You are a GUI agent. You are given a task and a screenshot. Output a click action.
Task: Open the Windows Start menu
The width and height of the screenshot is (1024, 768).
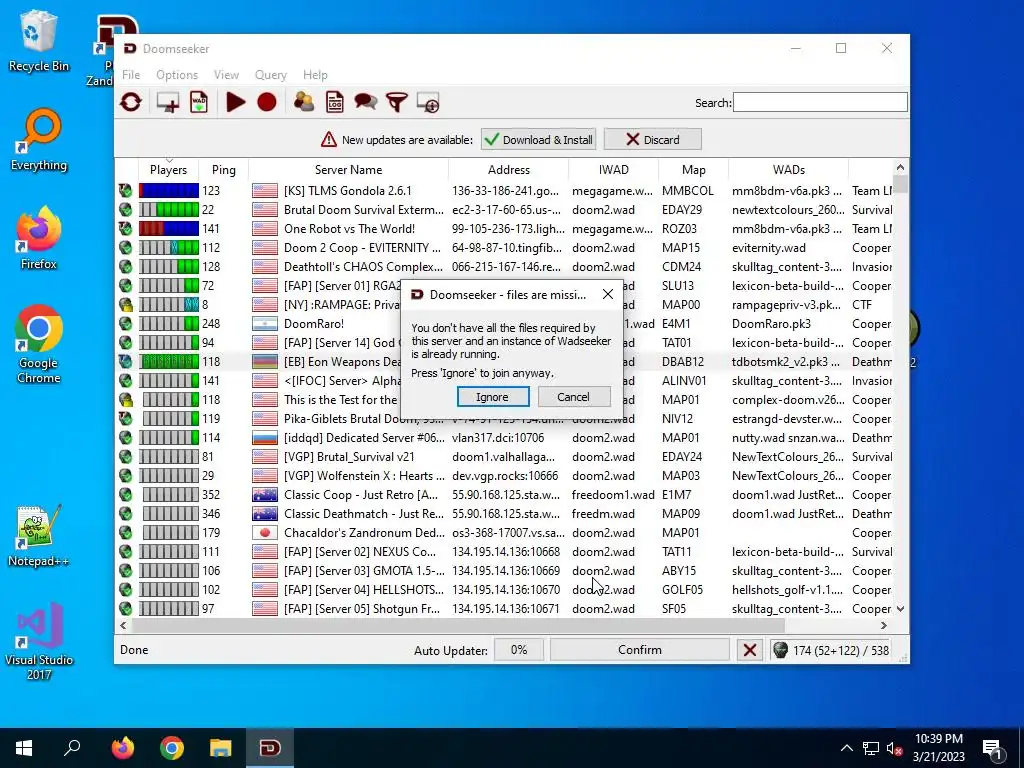click(x=24, y=748)
